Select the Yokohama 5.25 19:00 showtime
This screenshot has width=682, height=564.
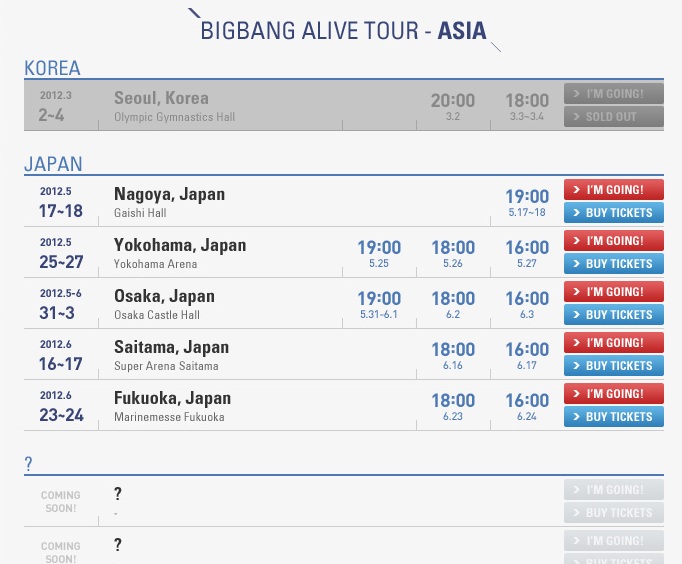(x=379, y=253)
